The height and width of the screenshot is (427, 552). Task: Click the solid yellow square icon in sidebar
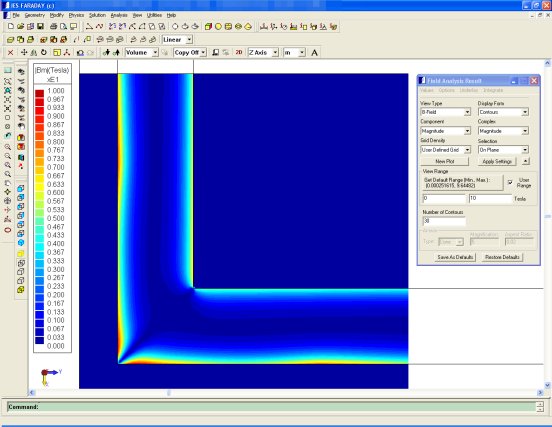(x=21, y=253)
